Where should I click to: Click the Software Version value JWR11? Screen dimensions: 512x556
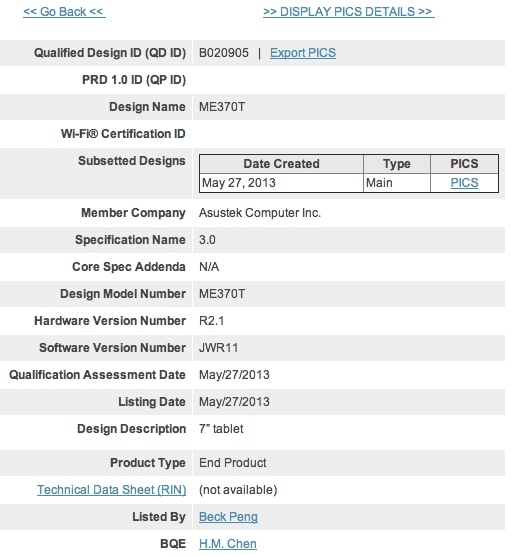click(218, 348)
